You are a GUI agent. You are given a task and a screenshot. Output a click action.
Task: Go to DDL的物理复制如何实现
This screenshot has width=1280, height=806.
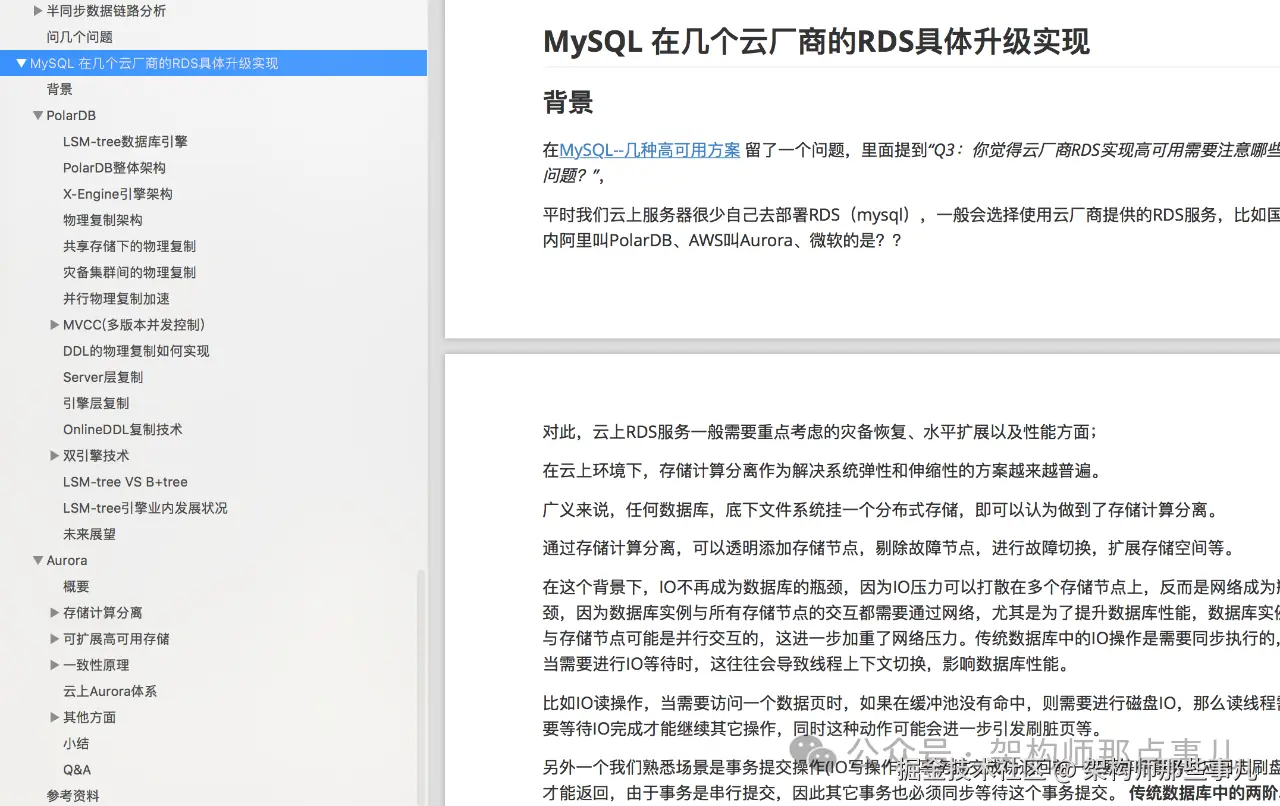click(136, 351)
